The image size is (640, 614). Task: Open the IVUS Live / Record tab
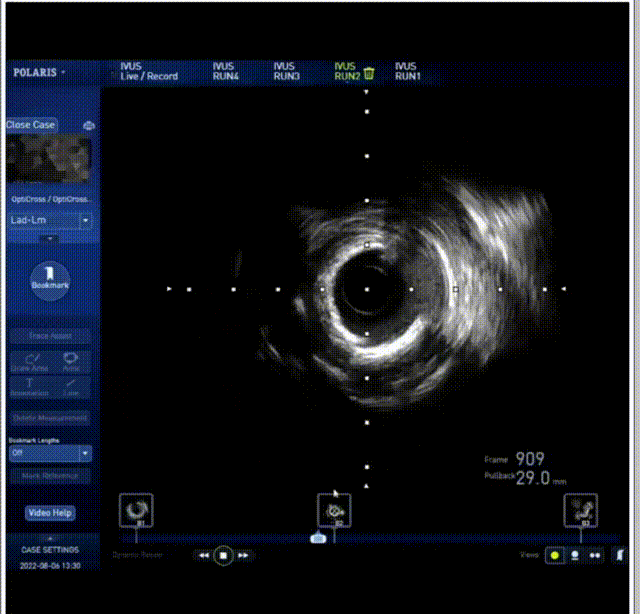(x=148, y=71)
